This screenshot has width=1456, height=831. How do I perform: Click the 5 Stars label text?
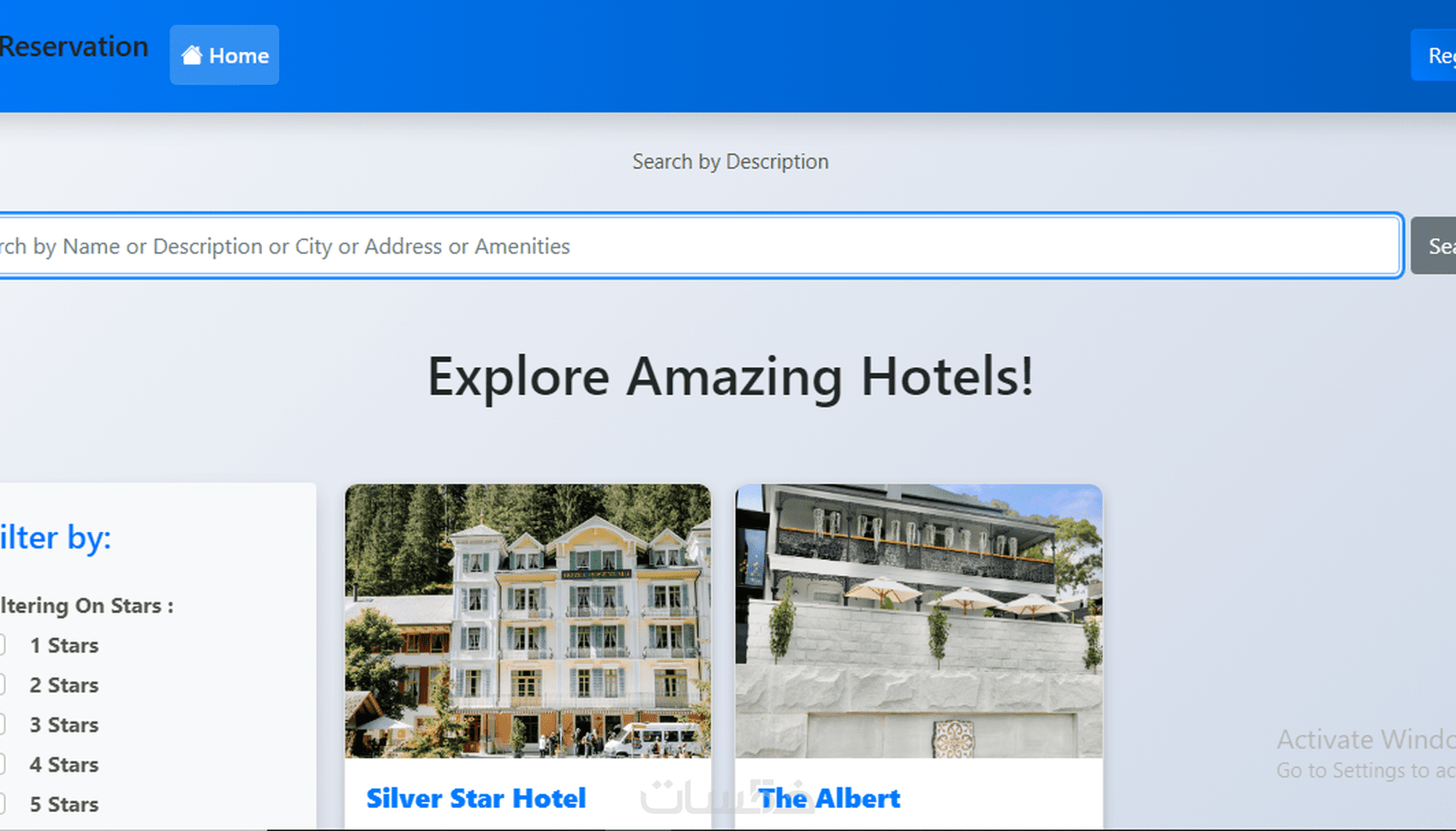pos(64,804)
